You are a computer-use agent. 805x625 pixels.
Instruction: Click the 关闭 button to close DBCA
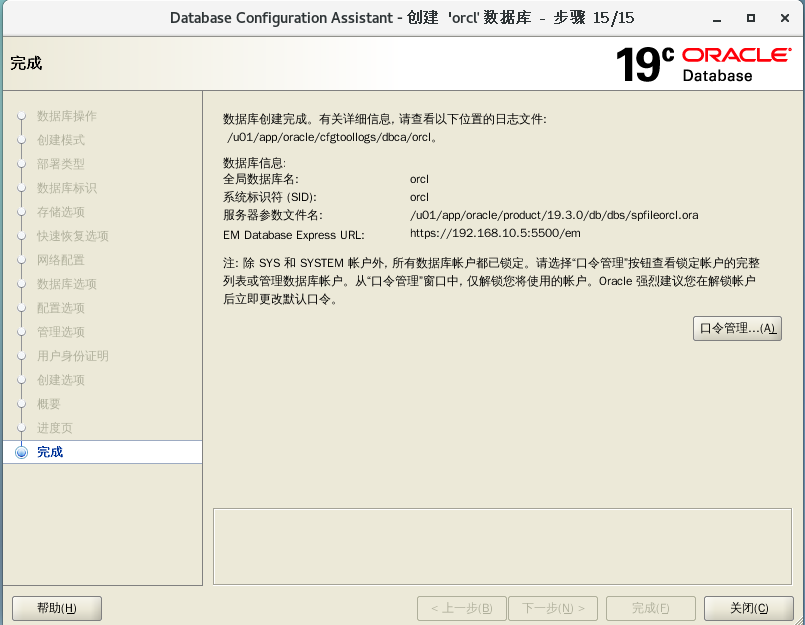coord(748,607)
